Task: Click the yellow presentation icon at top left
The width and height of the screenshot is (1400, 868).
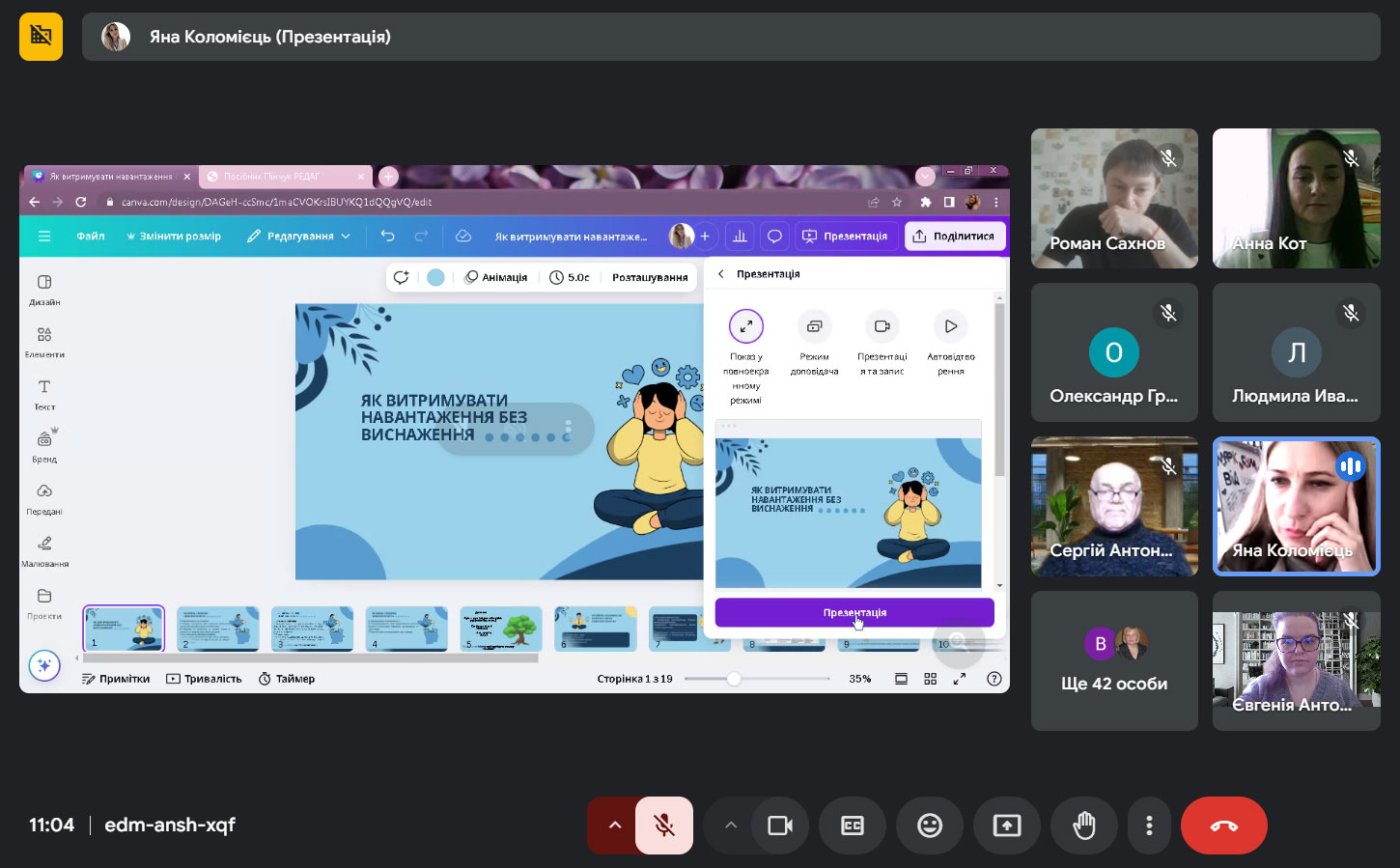Action: 41,37
